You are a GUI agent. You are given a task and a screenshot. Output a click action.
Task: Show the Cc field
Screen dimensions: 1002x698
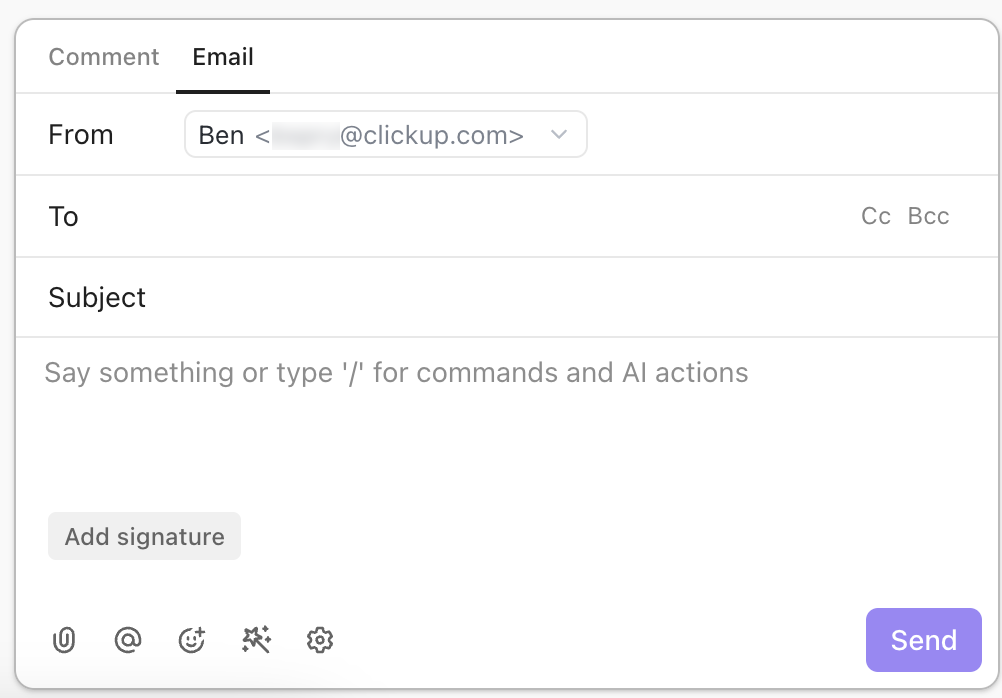(x=875, y=216)
